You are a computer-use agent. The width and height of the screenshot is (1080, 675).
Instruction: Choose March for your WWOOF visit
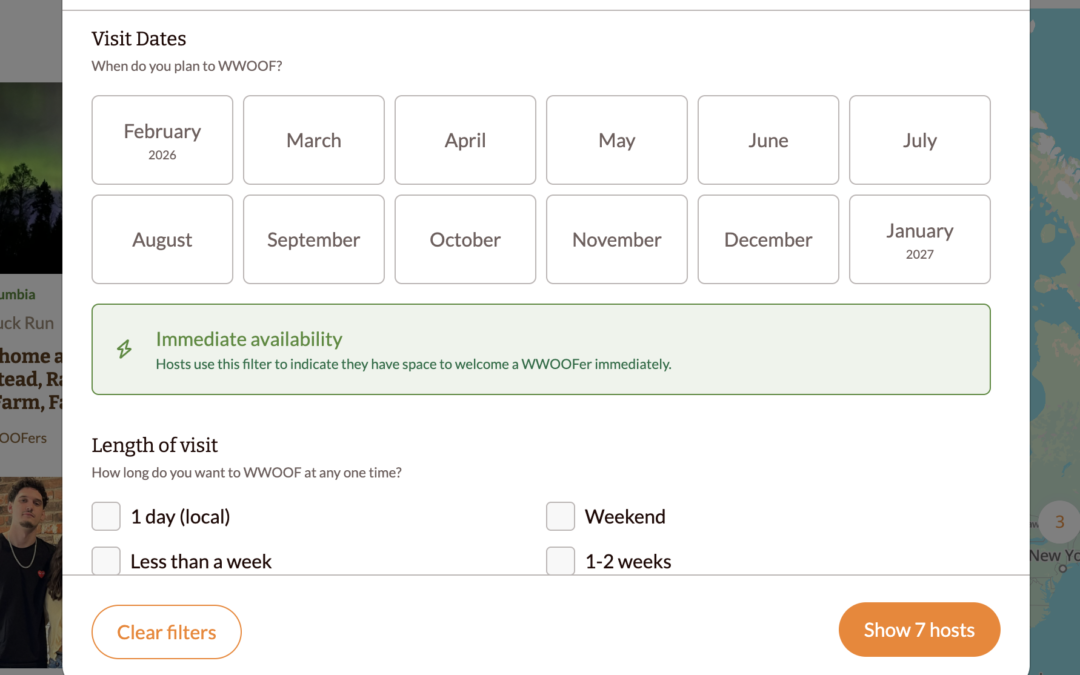(x=313, y=140)
